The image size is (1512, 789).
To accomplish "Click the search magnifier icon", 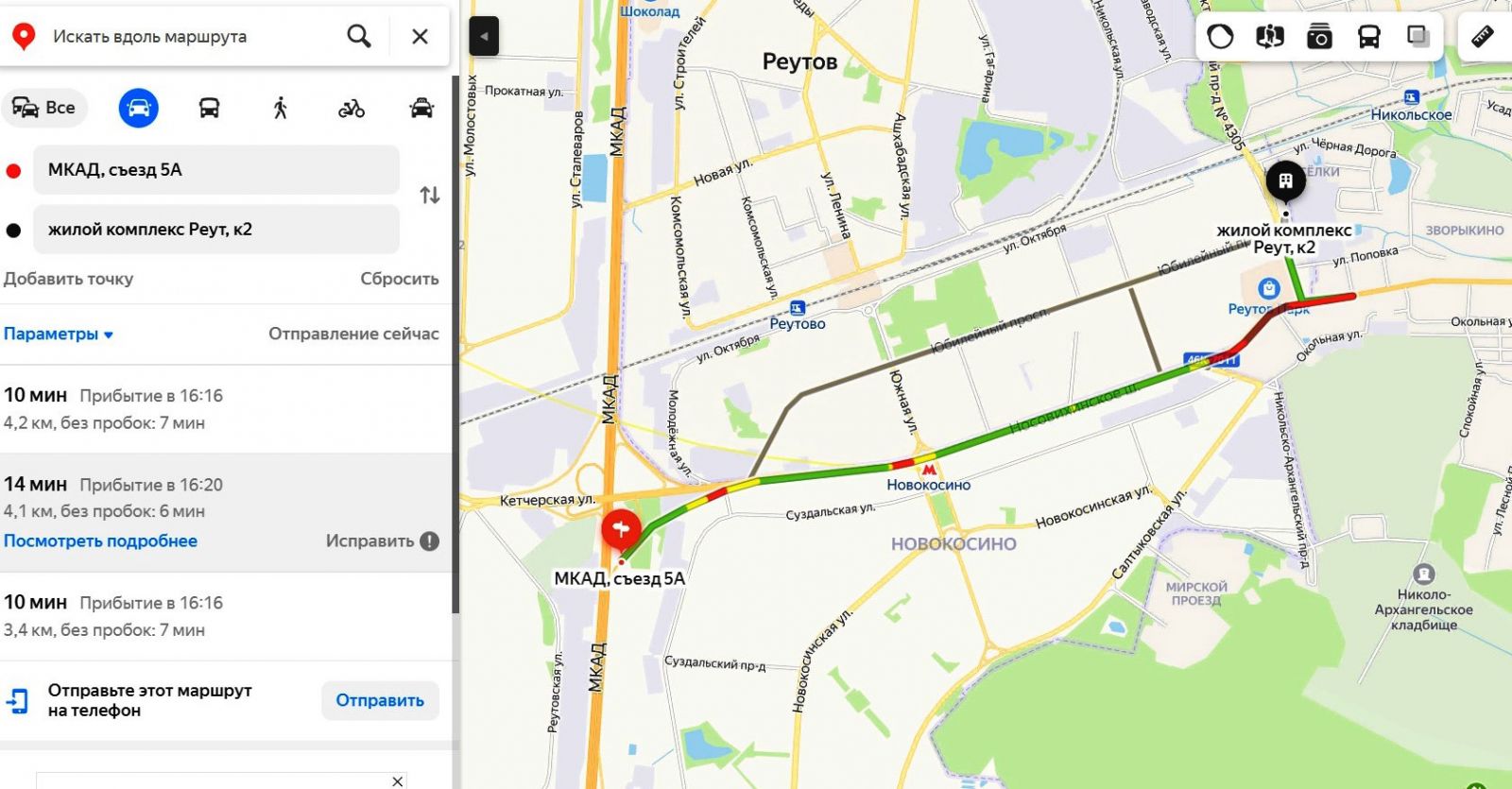I will click(359, 37).
